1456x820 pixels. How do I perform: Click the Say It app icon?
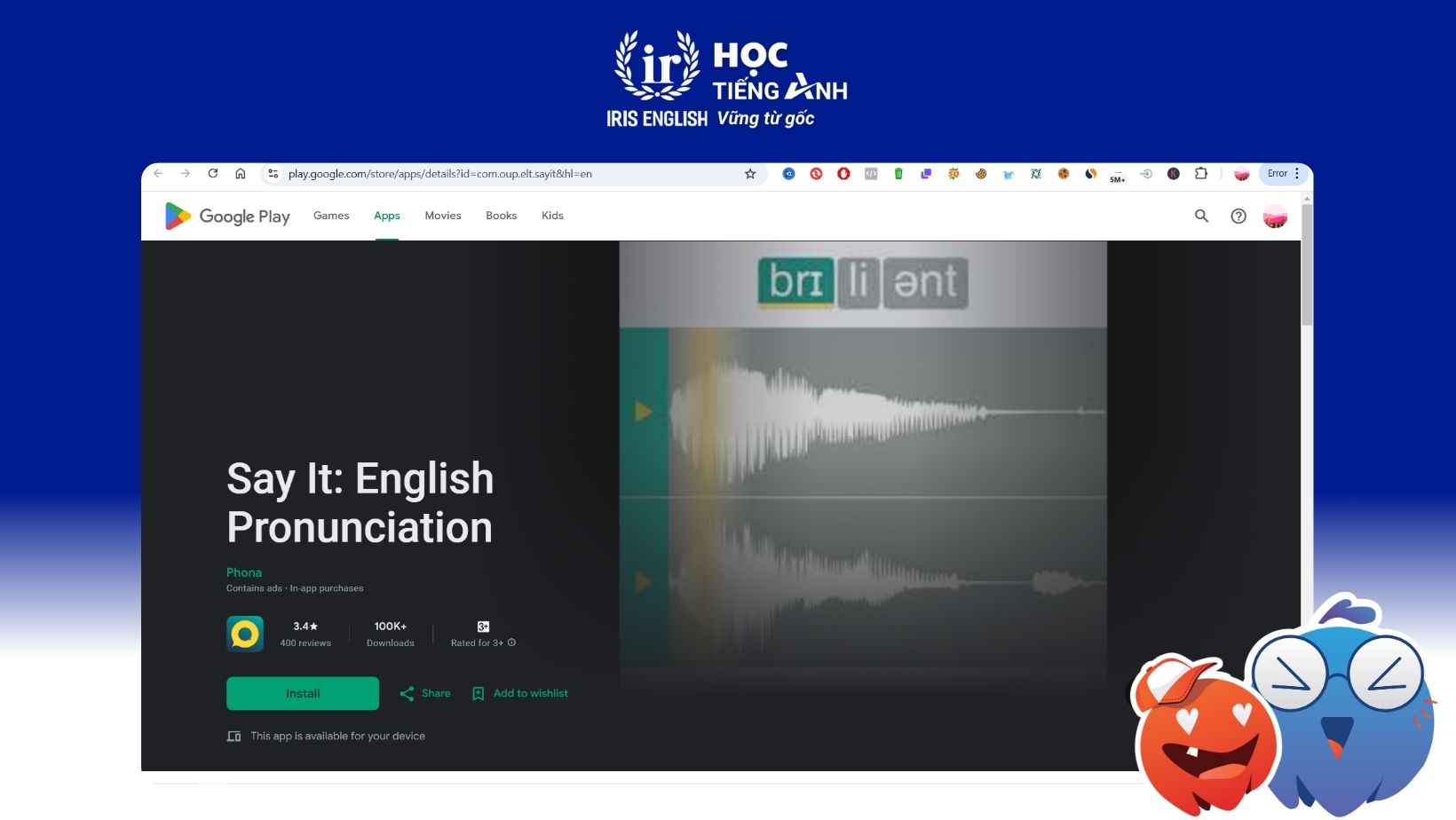[x=245, y=634]
